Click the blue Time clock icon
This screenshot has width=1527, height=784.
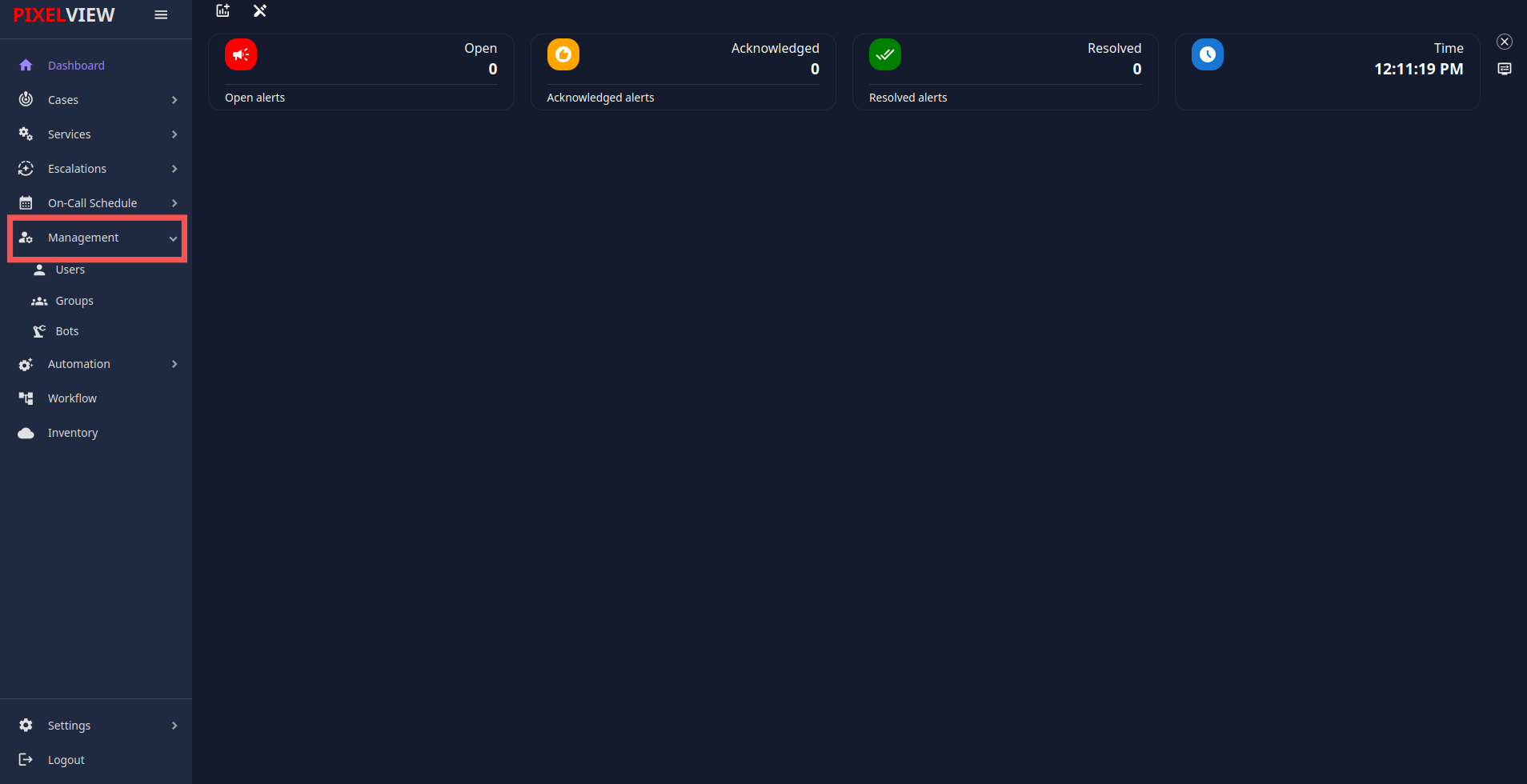pyautogui.click(x=1208, y=54)
